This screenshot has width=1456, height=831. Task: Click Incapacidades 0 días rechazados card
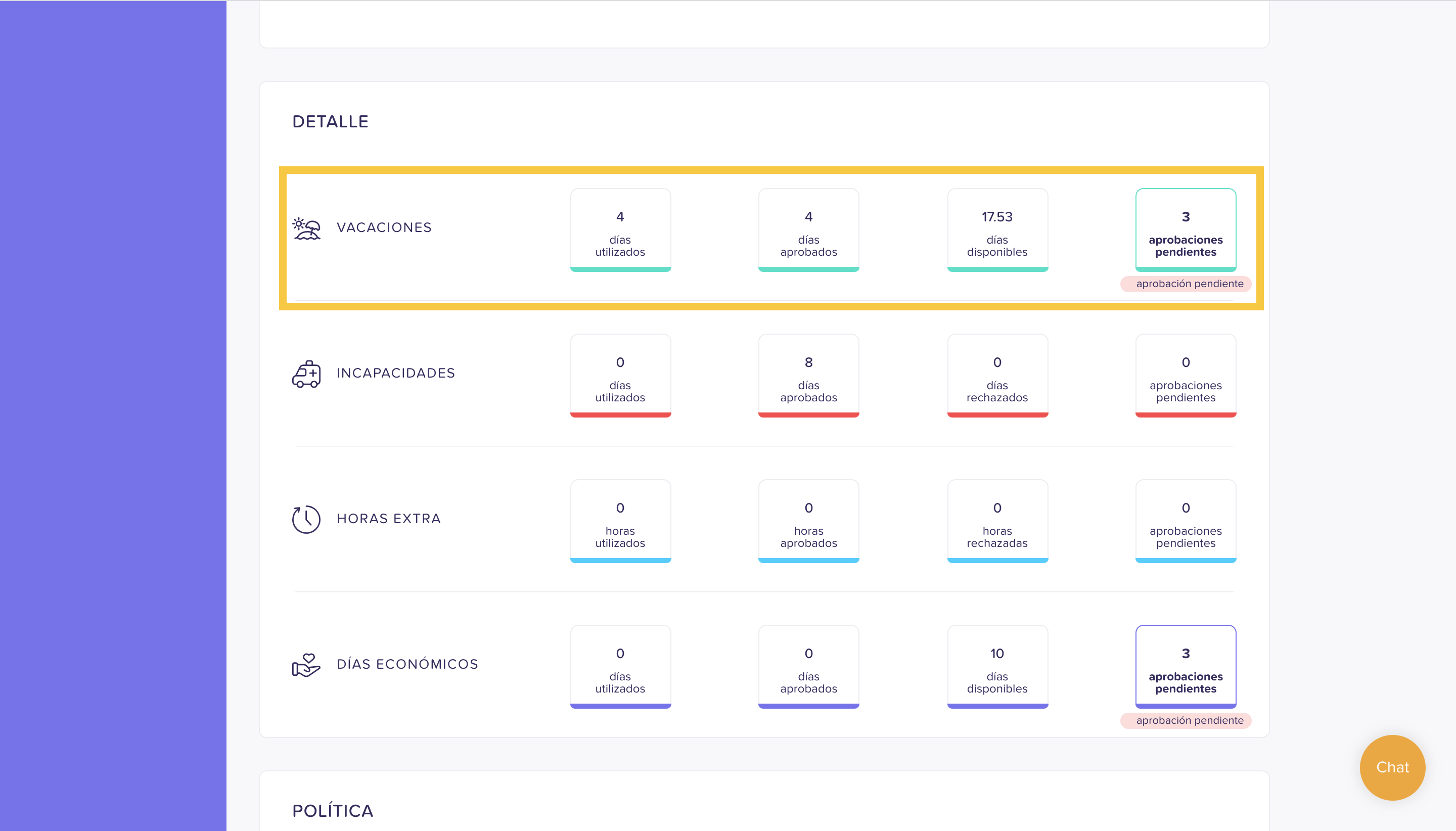click(x=997, y=376)
